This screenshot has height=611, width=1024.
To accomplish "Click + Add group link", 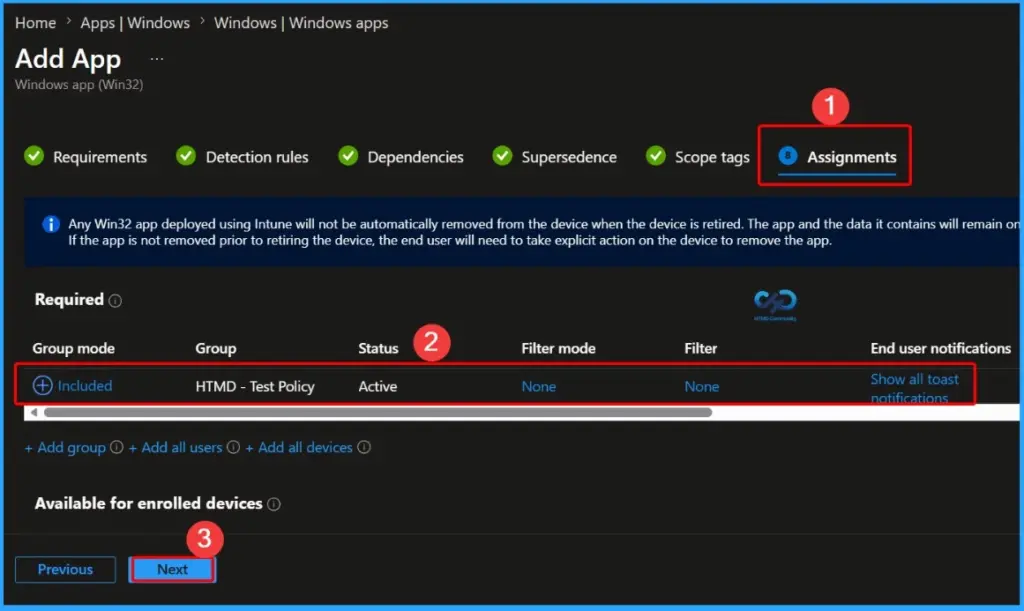I will coord(65,448).
